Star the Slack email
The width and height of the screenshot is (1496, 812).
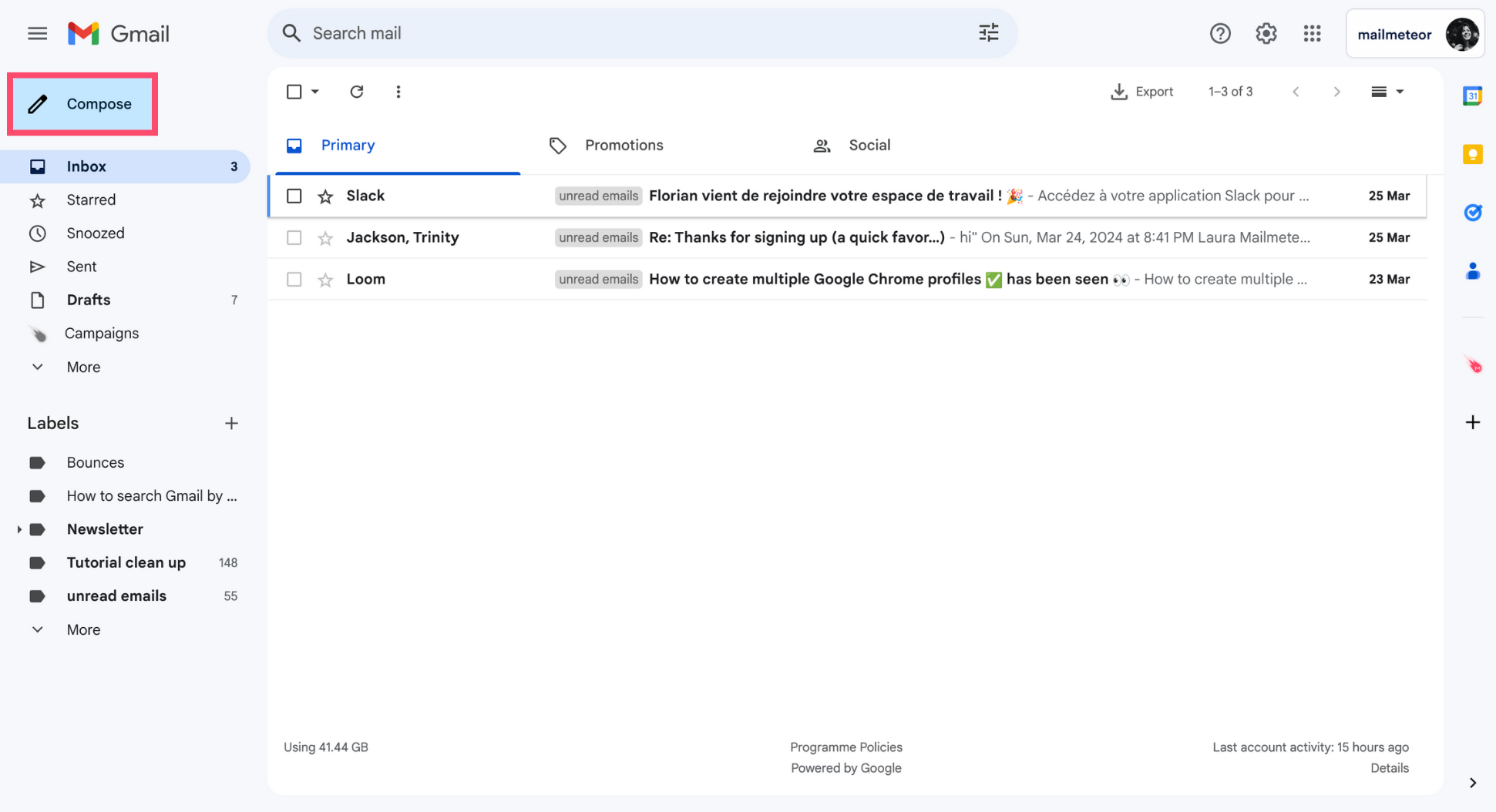coord(325,196)
